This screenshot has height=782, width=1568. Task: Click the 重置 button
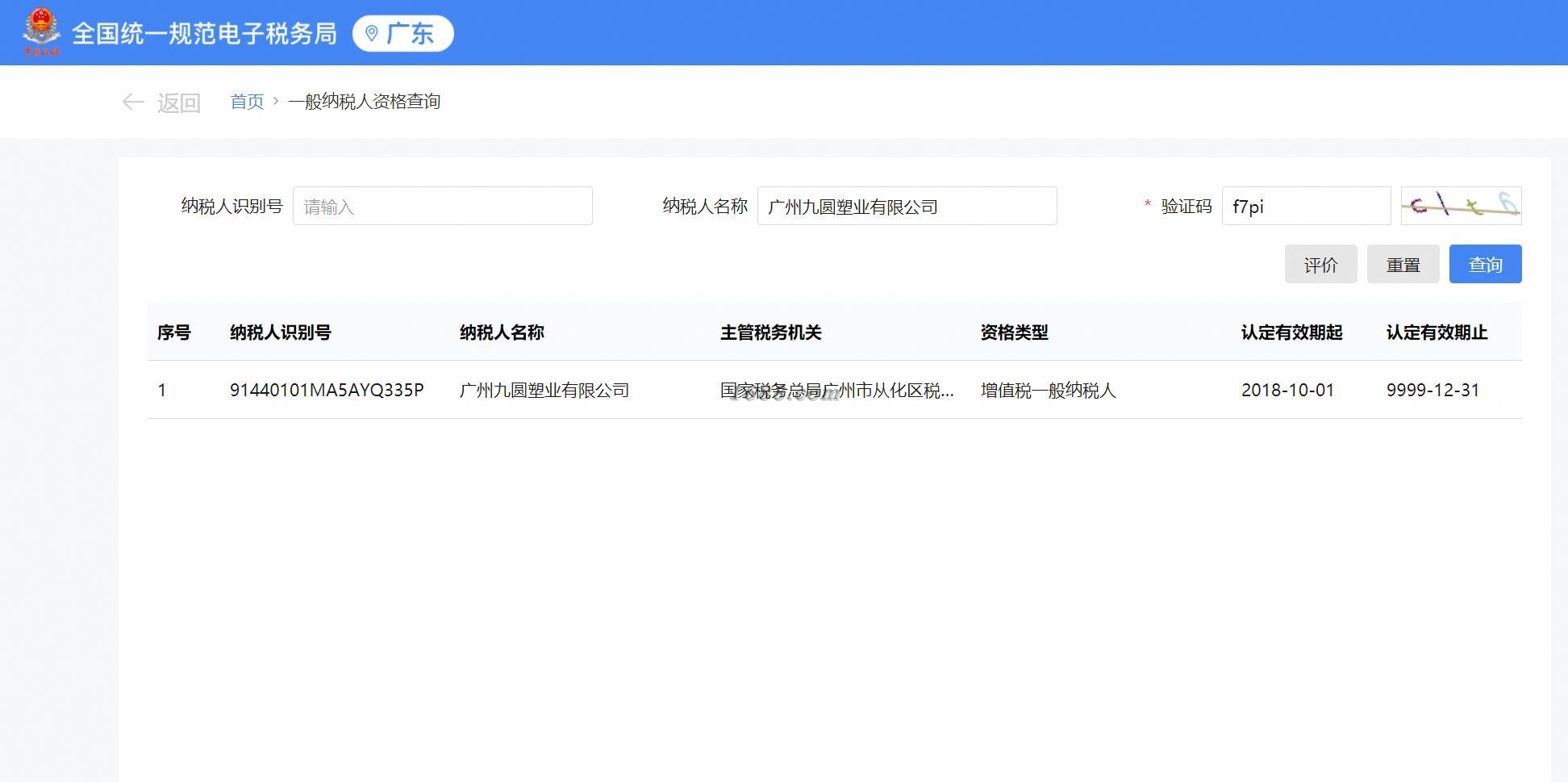(x=1403, y=264)
